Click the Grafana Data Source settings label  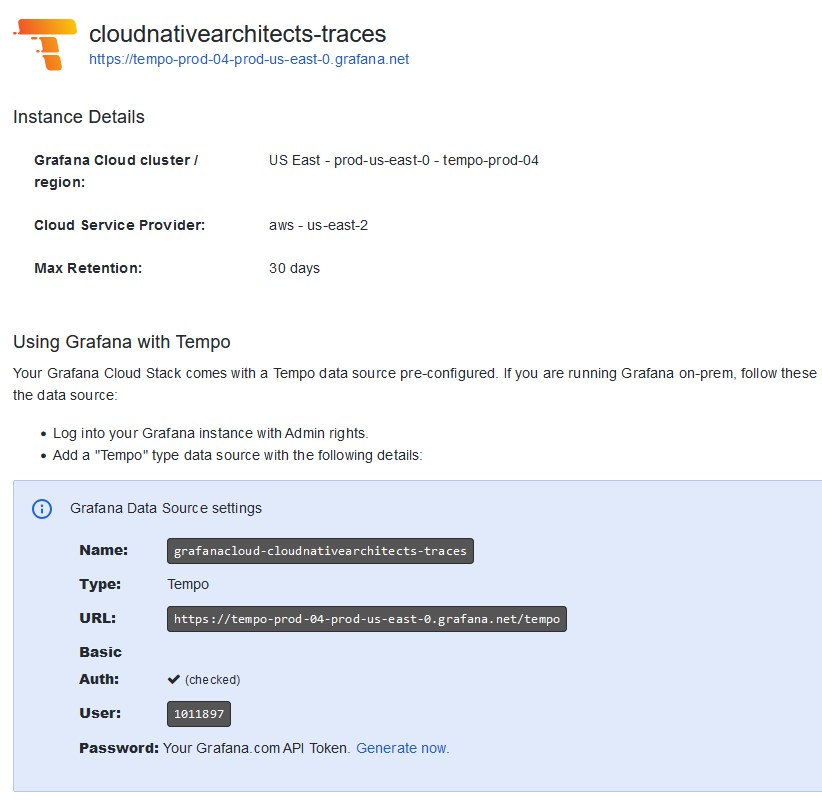point(166,509)
